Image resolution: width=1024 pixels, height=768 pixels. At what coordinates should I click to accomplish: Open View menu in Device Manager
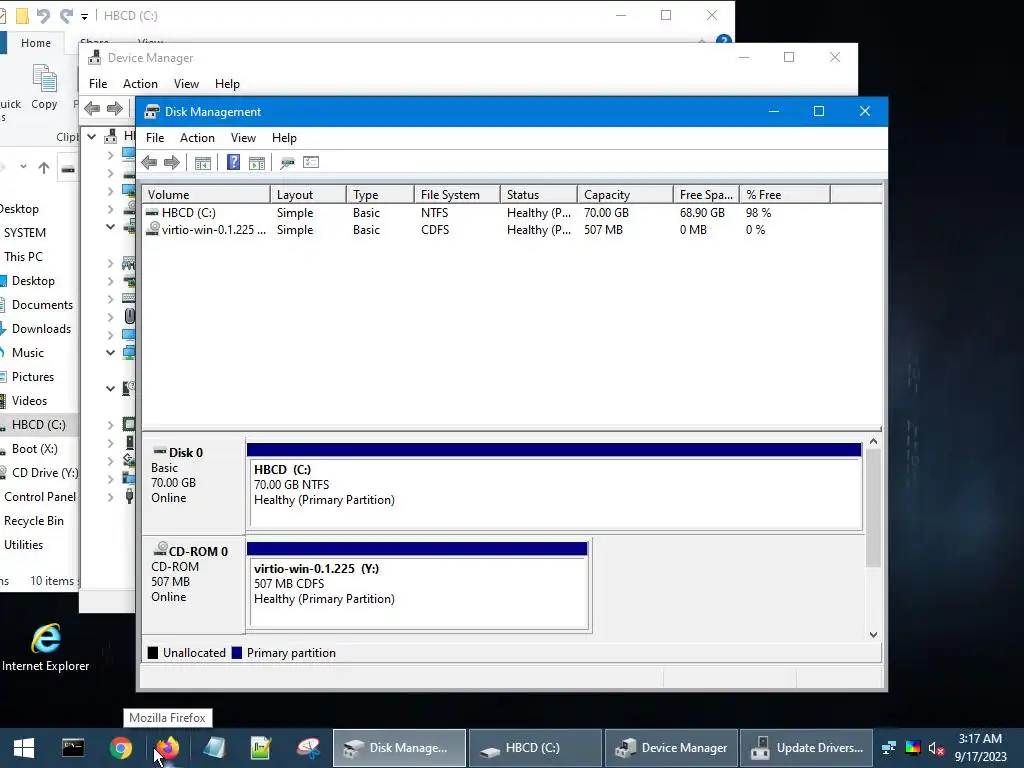click(186, 84)
